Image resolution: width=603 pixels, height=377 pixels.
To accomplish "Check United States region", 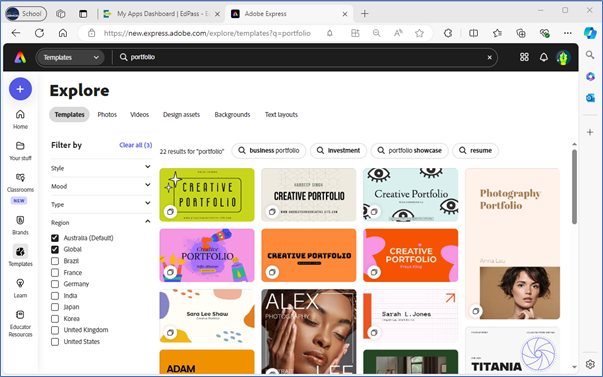I will coord(55,342).
